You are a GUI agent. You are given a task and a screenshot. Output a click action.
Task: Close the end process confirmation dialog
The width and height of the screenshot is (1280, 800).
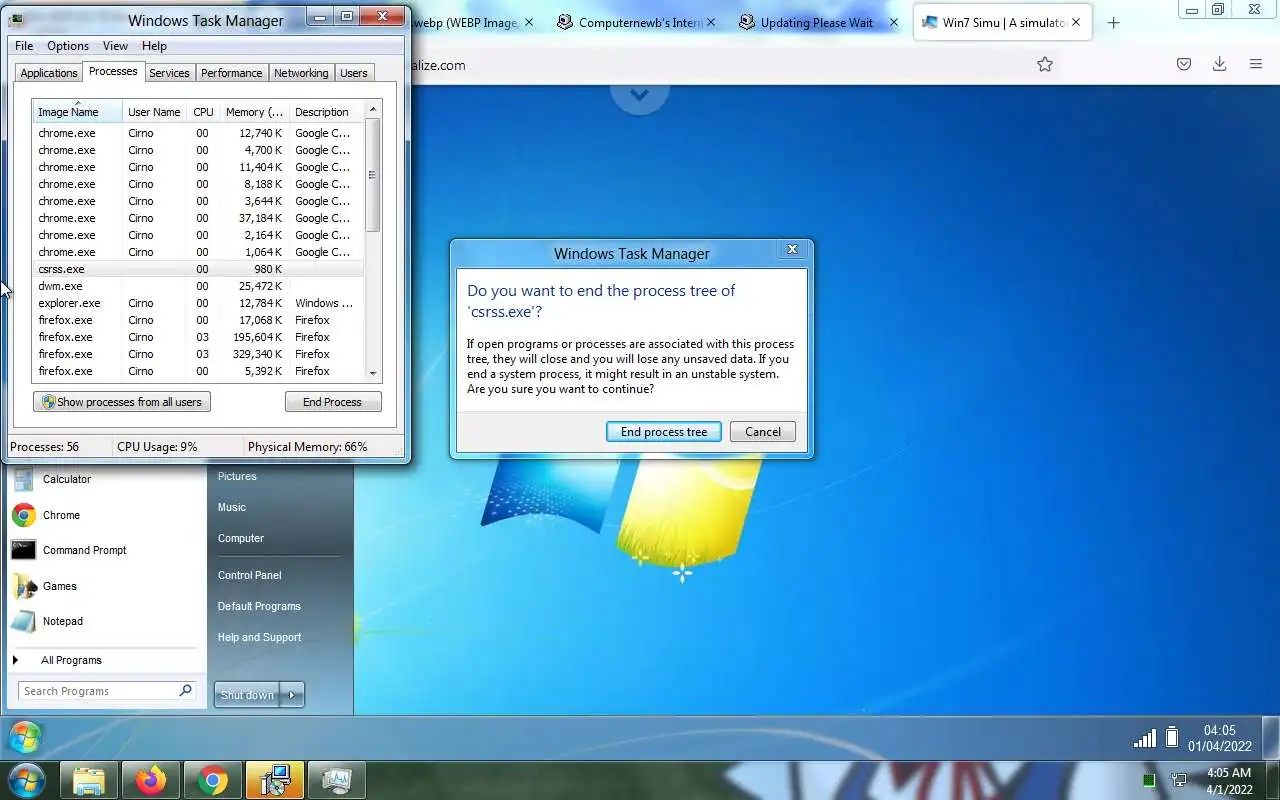click(792, 249)
